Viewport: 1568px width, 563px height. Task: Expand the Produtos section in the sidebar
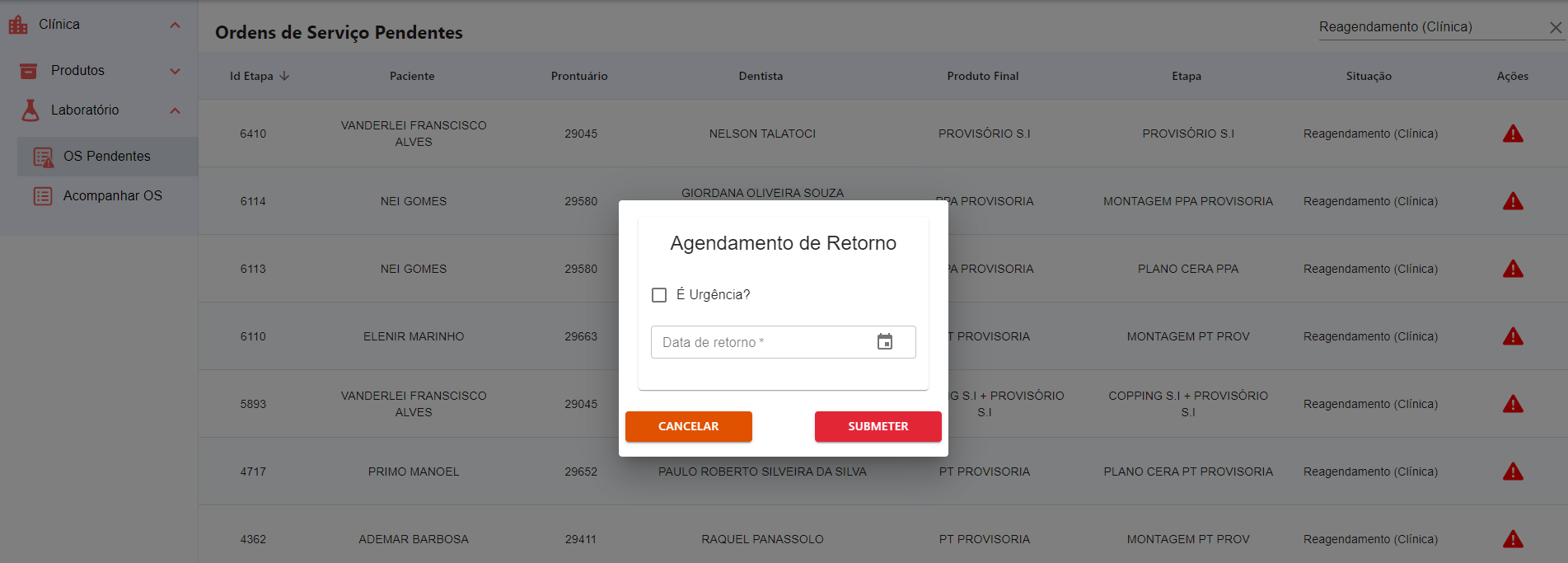pyautogui.click(x=174, y=70)
